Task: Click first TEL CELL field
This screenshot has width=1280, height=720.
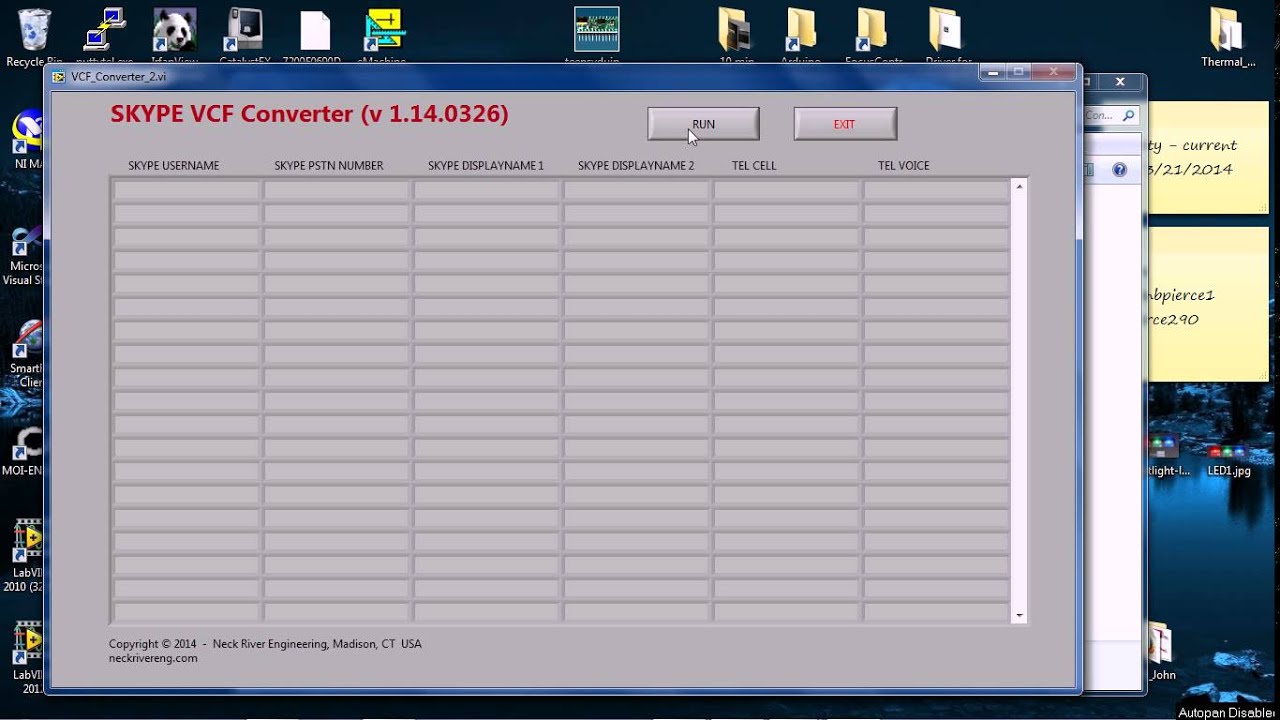Action: (786, 190)
